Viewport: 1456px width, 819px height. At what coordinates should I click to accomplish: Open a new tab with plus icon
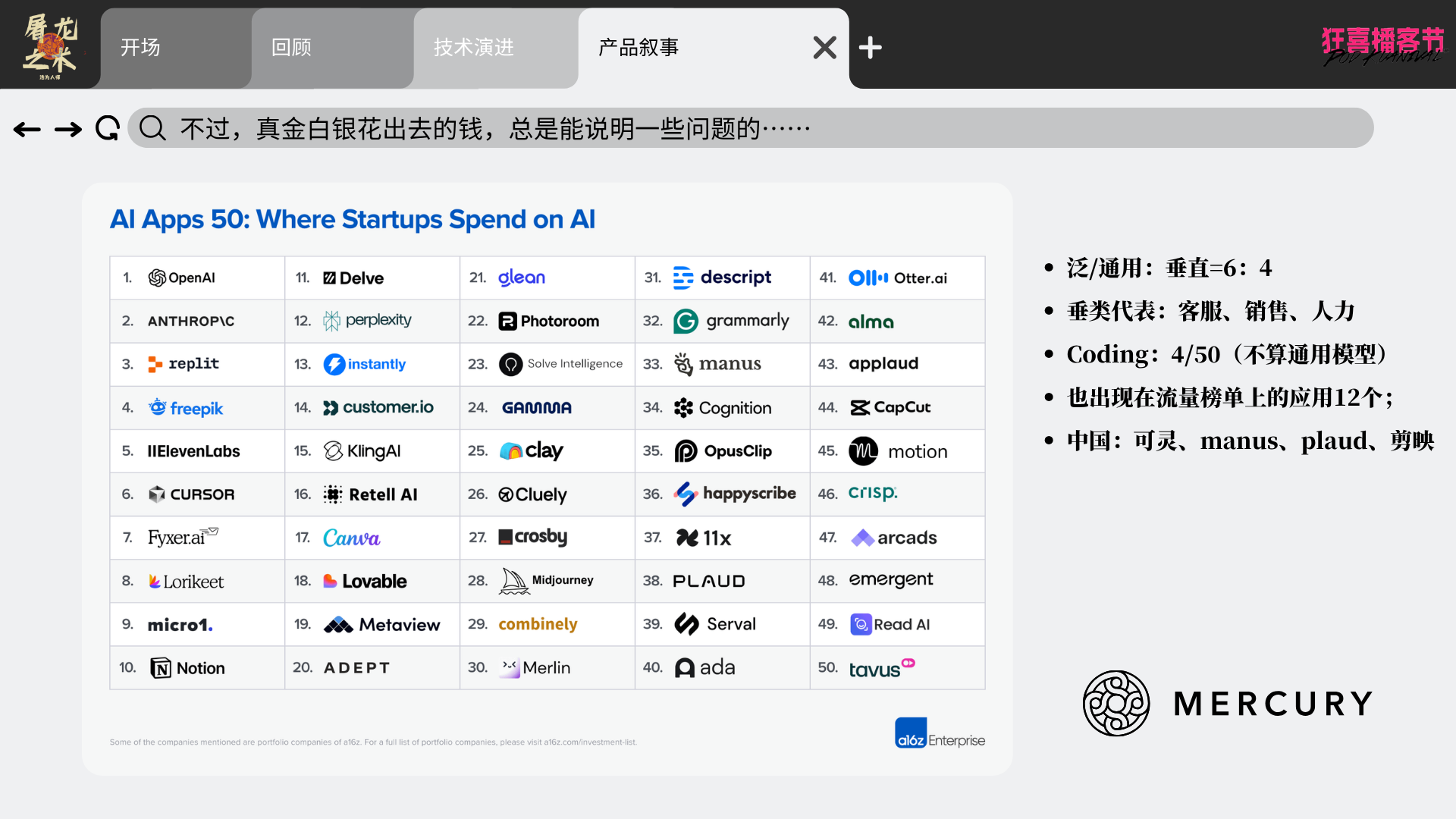point(870,48)
